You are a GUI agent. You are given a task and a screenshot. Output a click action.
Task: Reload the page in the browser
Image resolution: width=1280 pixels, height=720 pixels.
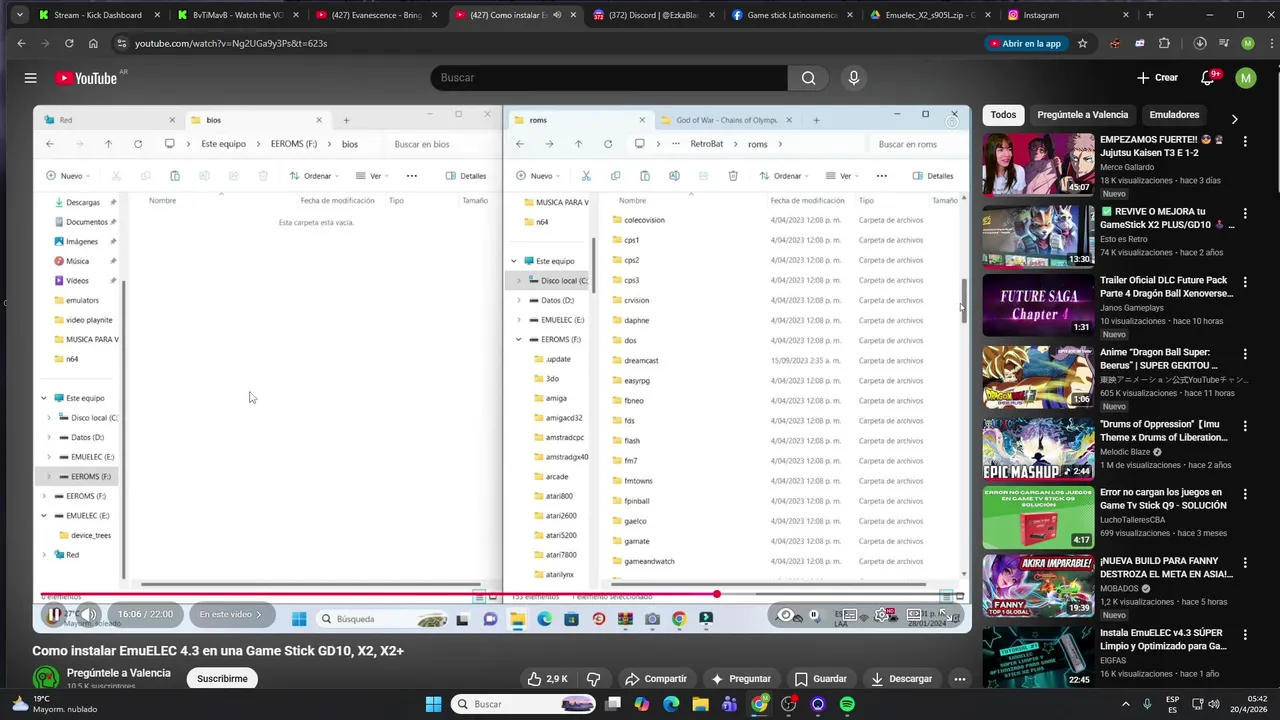(x=69, y=43)
